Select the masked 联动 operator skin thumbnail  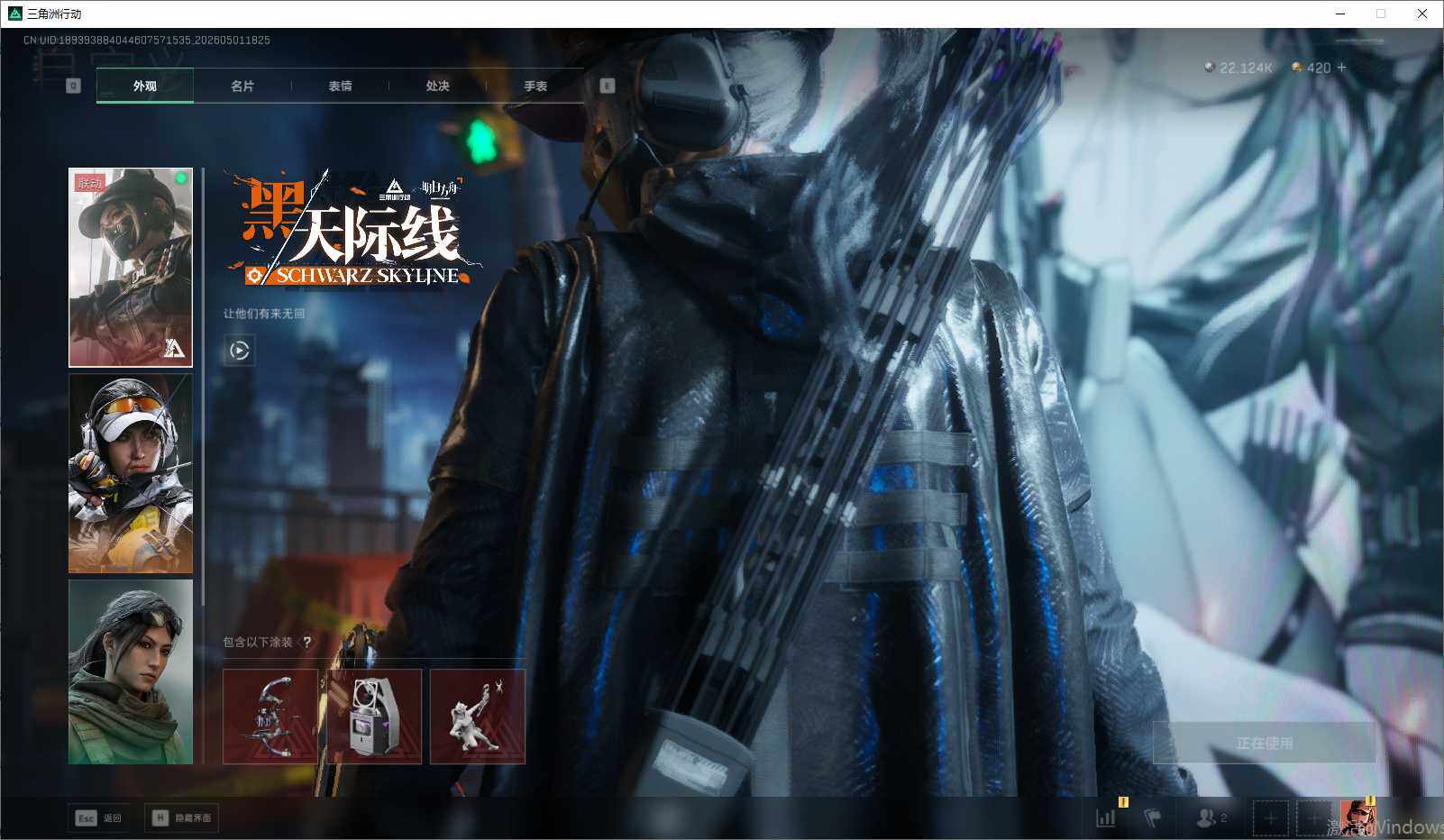point(131,268)
